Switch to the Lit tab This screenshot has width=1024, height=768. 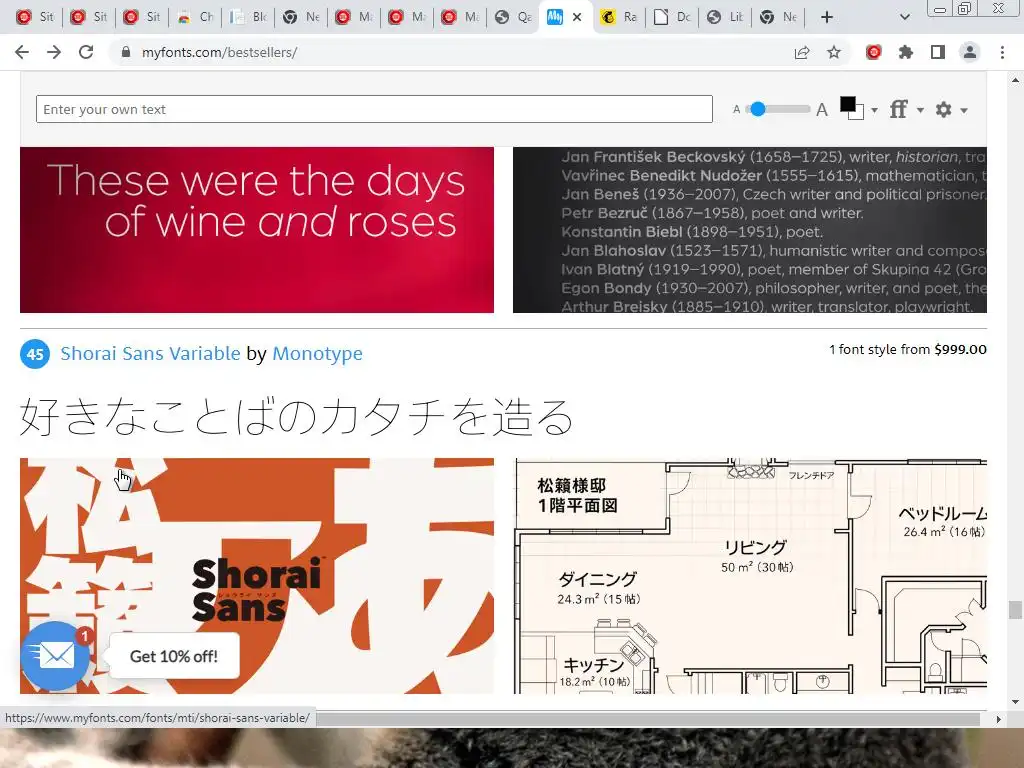[726, 17]
